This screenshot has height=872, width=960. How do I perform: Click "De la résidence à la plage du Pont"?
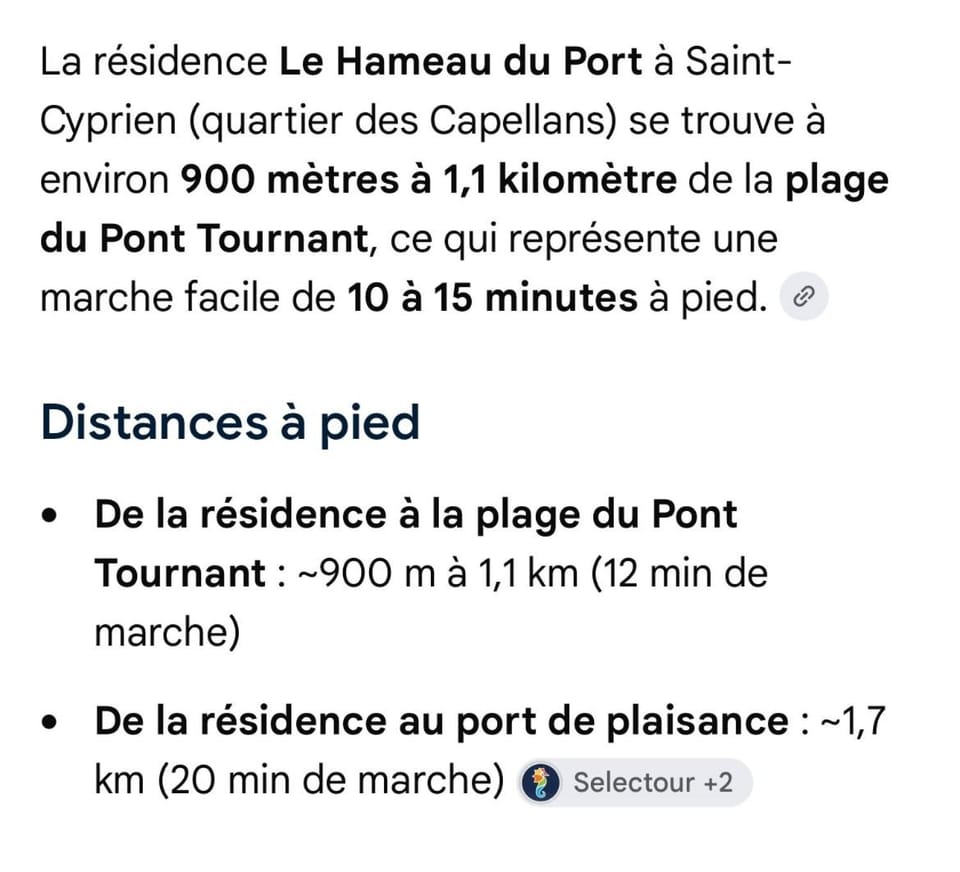(x=416, y=515)
